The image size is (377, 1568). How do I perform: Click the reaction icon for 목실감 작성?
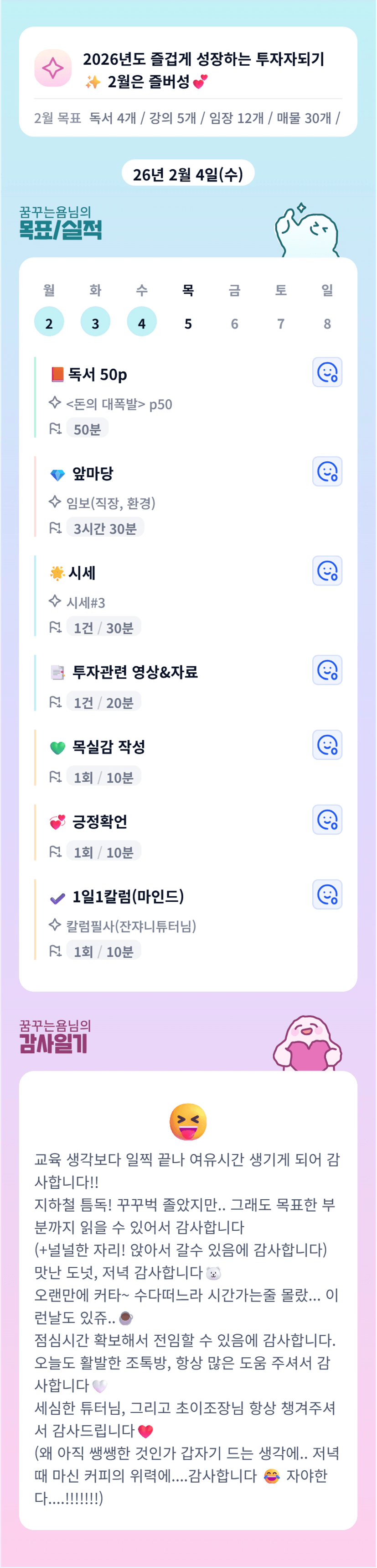coord(327,744)
